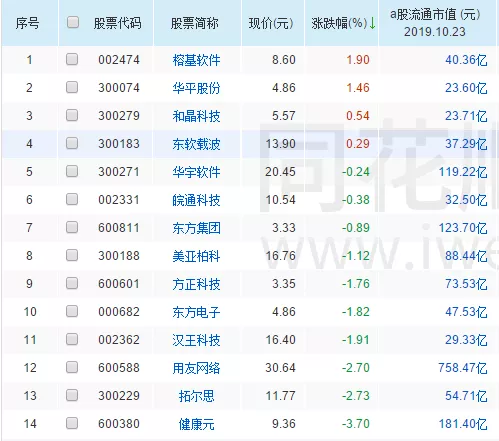Viewport: 499px width, 441px height.
Task: Check the box for stock 300074
Action: [72, 87]
